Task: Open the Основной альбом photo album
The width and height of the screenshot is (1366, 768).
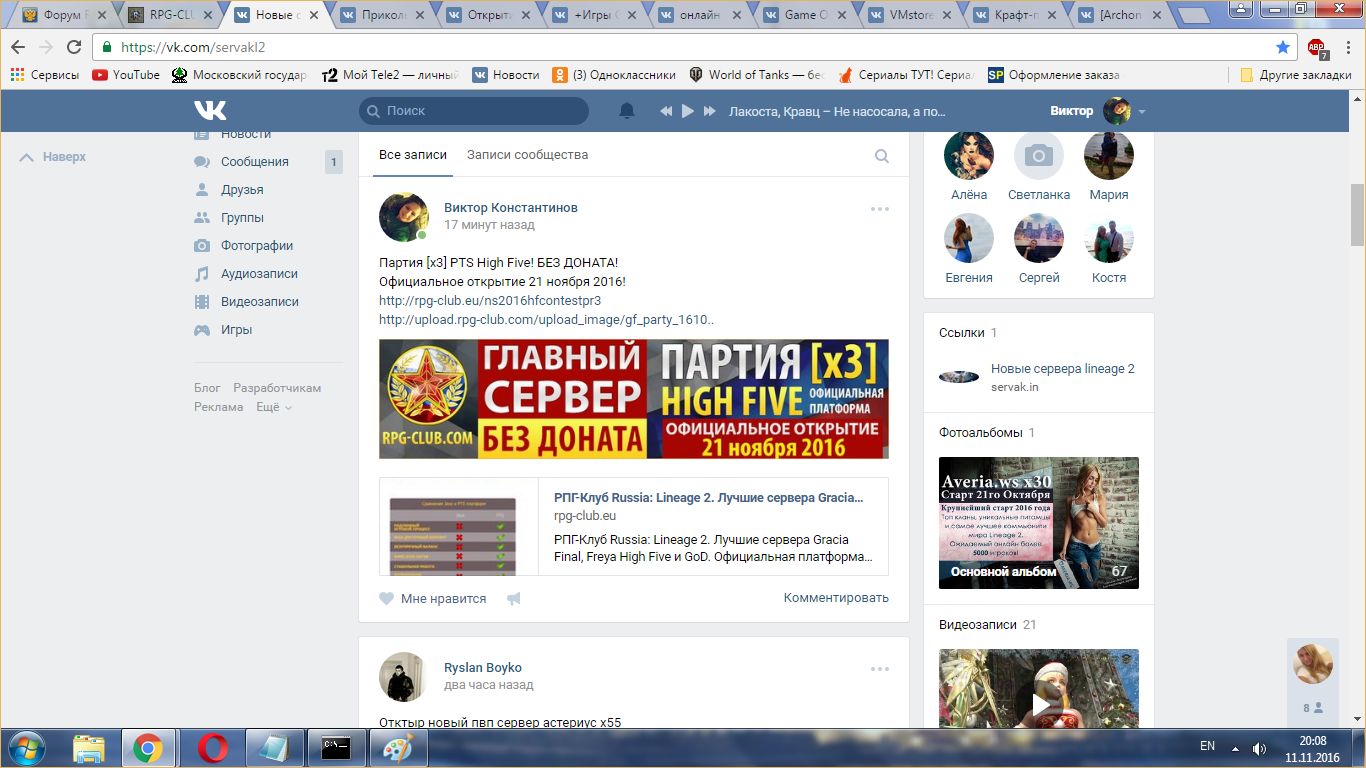Action: 1039,523
